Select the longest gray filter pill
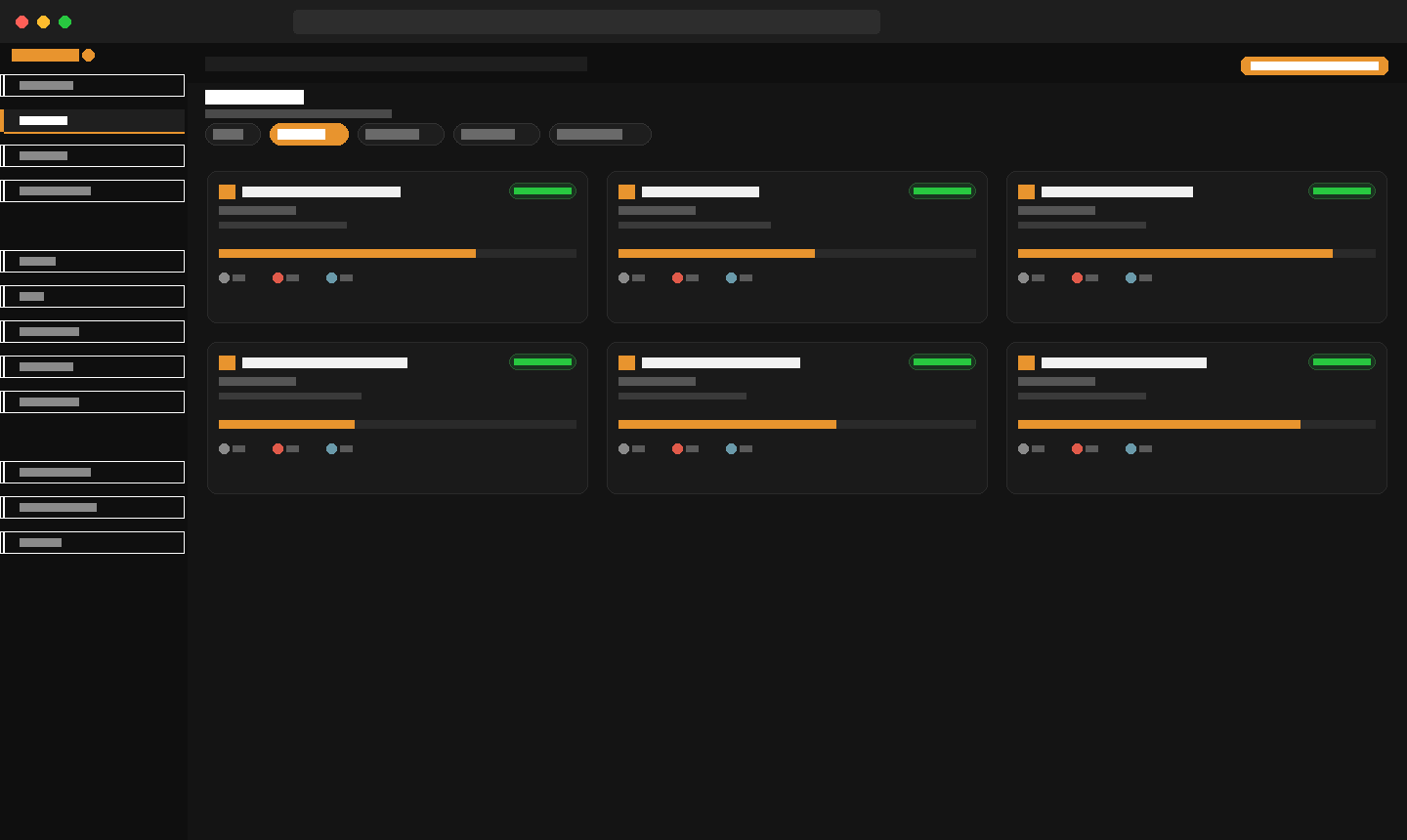The width and height of the screenshot is (1407, 840). click(600, 134)
